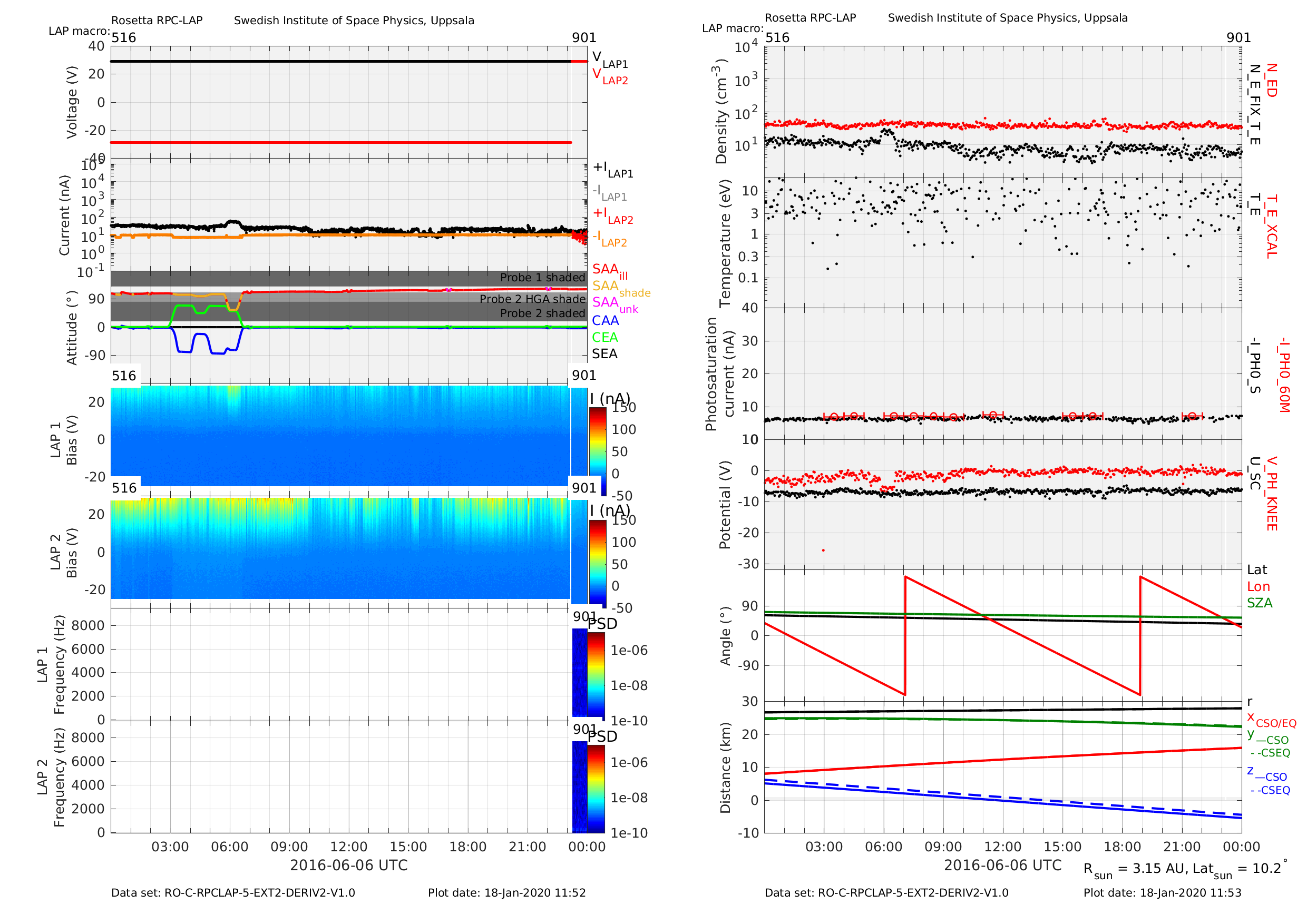
Task: Select the SAA_shade attitude legend label
Action: coord(621,288)
